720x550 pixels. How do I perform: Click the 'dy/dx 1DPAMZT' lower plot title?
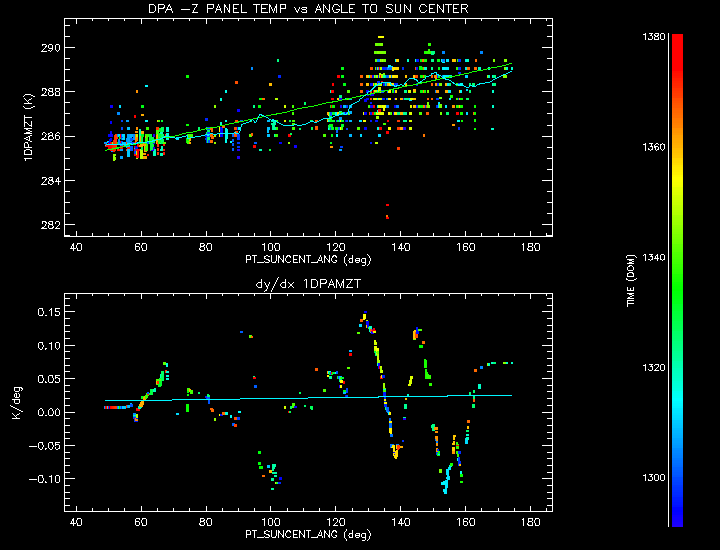coord(307,284)
